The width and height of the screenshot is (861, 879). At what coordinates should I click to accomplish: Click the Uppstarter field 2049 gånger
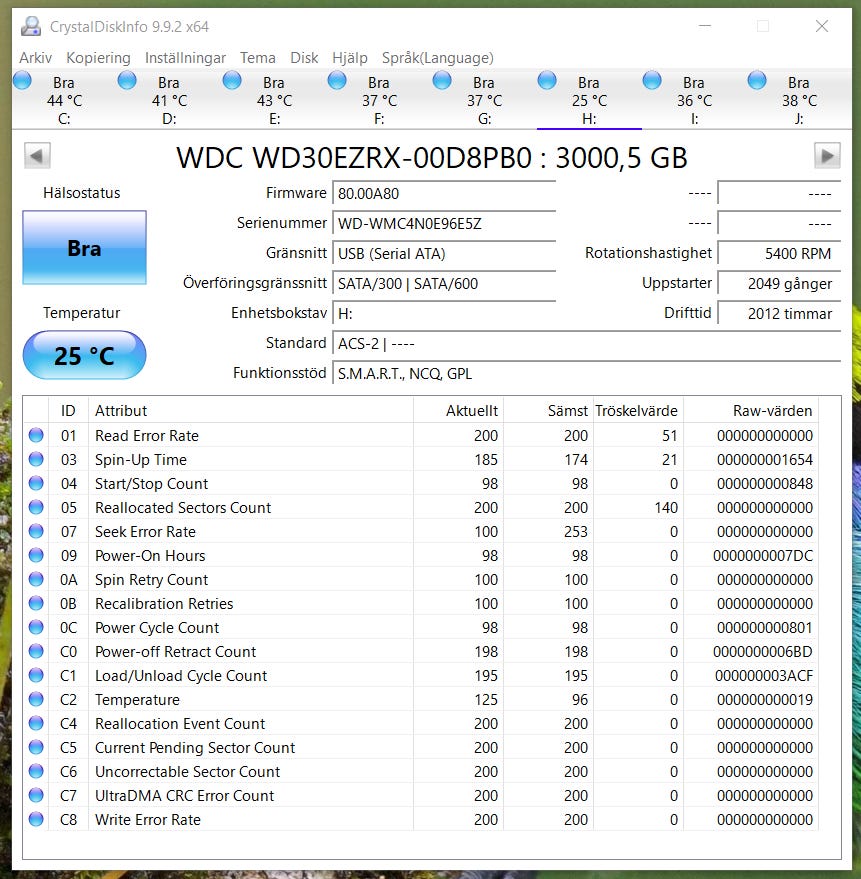pos(779,284)
